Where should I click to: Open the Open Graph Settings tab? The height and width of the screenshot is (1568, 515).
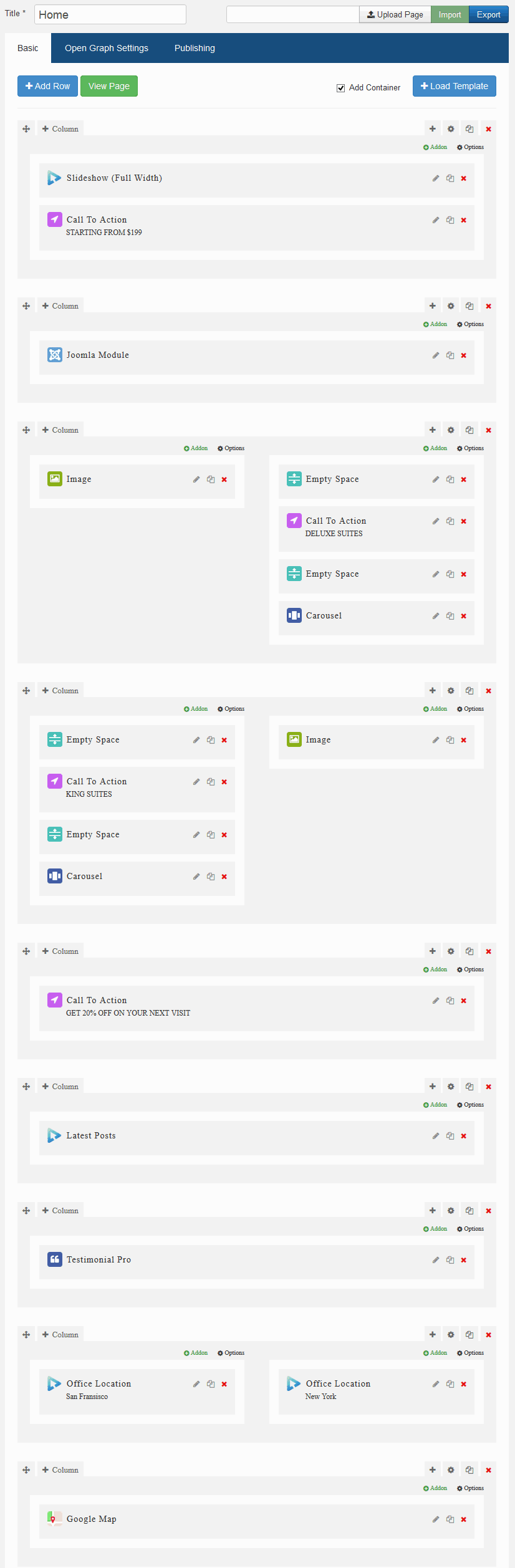[107, 48]
